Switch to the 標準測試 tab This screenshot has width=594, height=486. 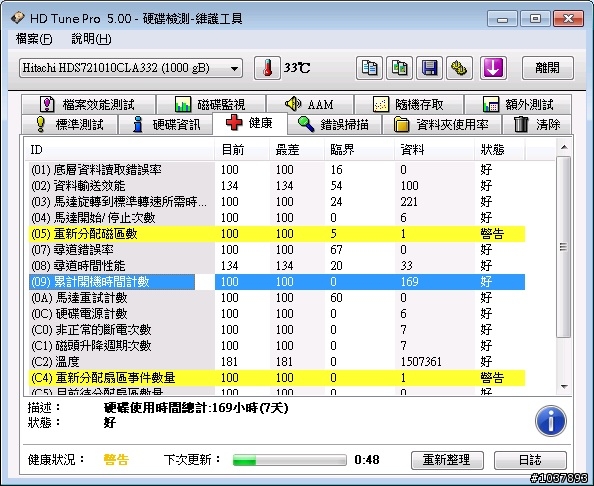(69, 124)
